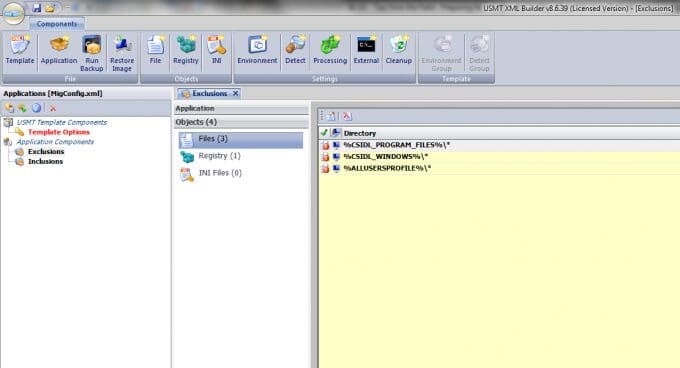Select the %CSIDL_WINDOWS%\* directory row
Viewport: 680px width, 368px height.
(x=499, y=156)
